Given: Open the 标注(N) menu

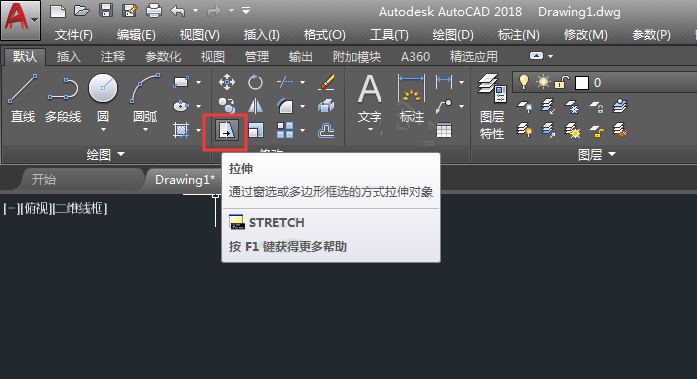Looking at the screenshot, I should coord(519,35).
